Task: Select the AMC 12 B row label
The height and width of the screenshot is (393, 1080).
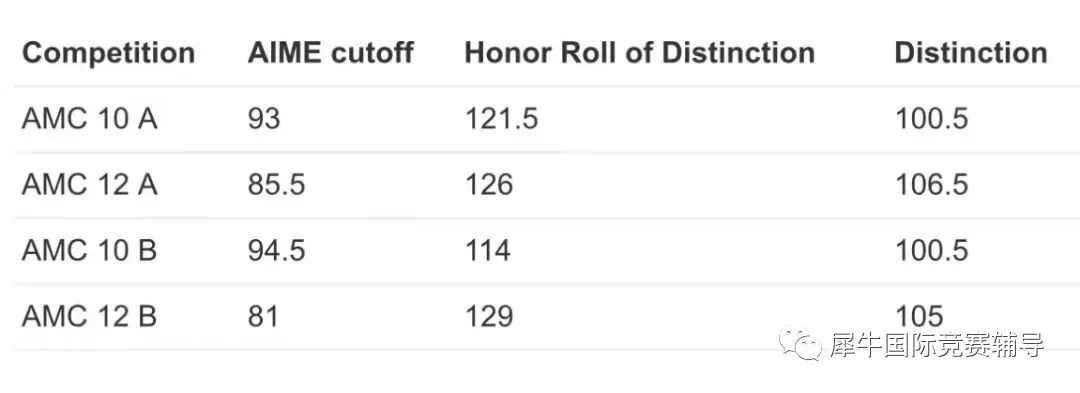Action: pos(90,316)
